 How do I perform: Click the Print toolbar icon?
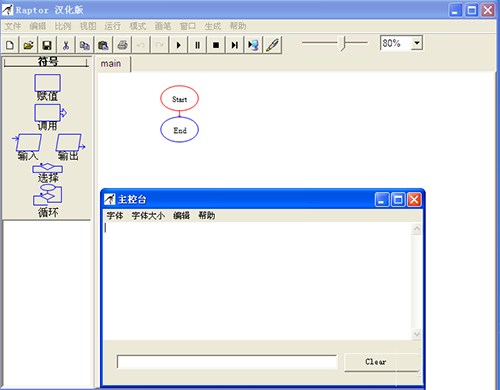pyautogui.click(x=122, y=45)
